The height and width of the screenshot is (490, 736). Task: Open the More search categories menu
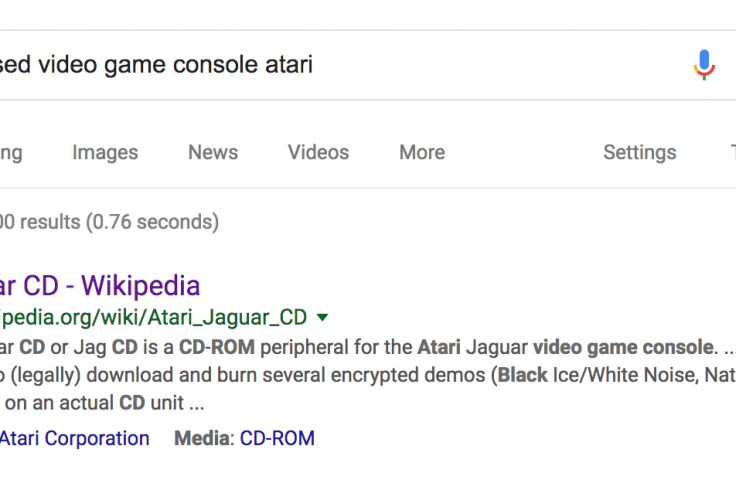[x=422, y=152]
